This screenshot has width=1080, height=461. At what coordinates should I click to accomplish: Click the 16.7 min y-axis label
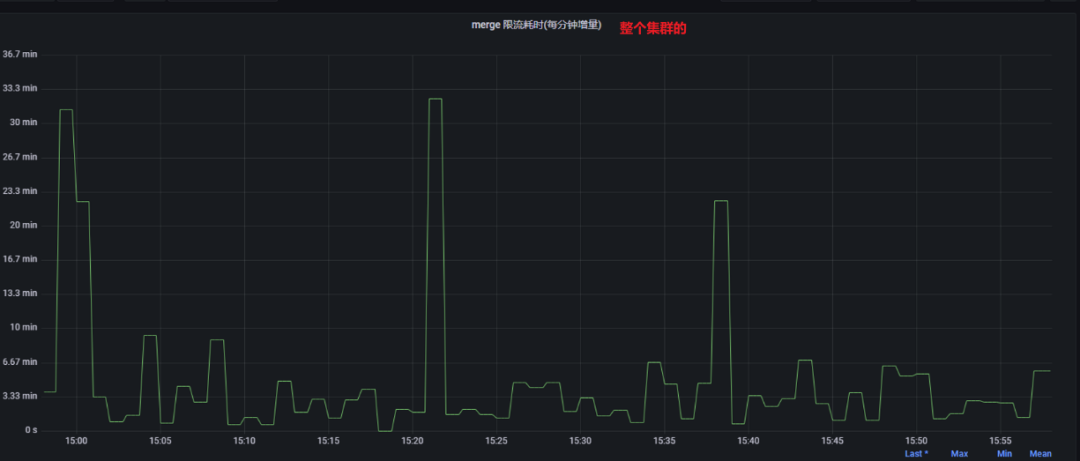point(20,259)
